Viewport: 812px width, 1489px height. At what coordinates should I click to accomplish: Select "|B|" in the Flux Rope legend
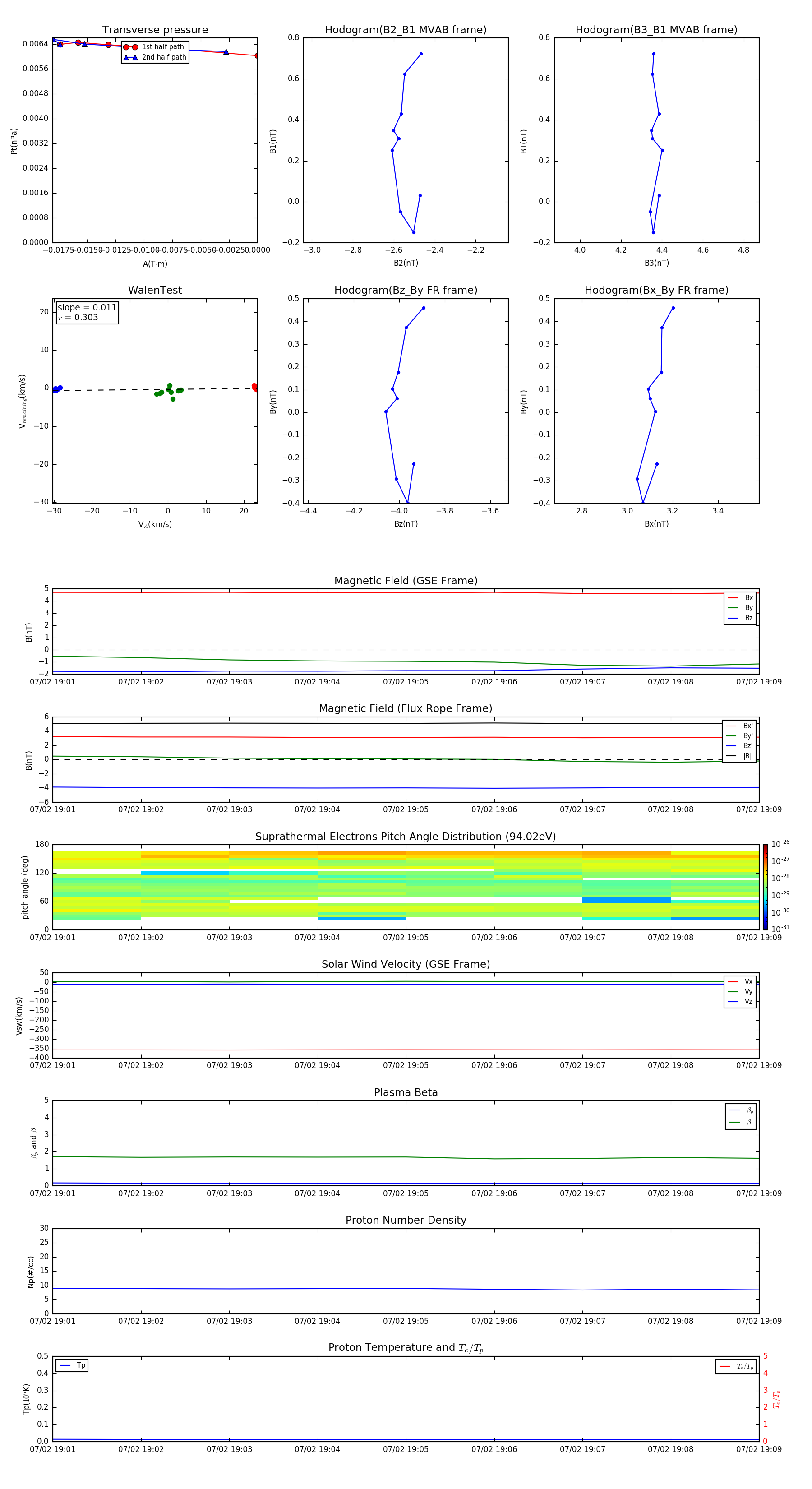(x=740, y=756)
